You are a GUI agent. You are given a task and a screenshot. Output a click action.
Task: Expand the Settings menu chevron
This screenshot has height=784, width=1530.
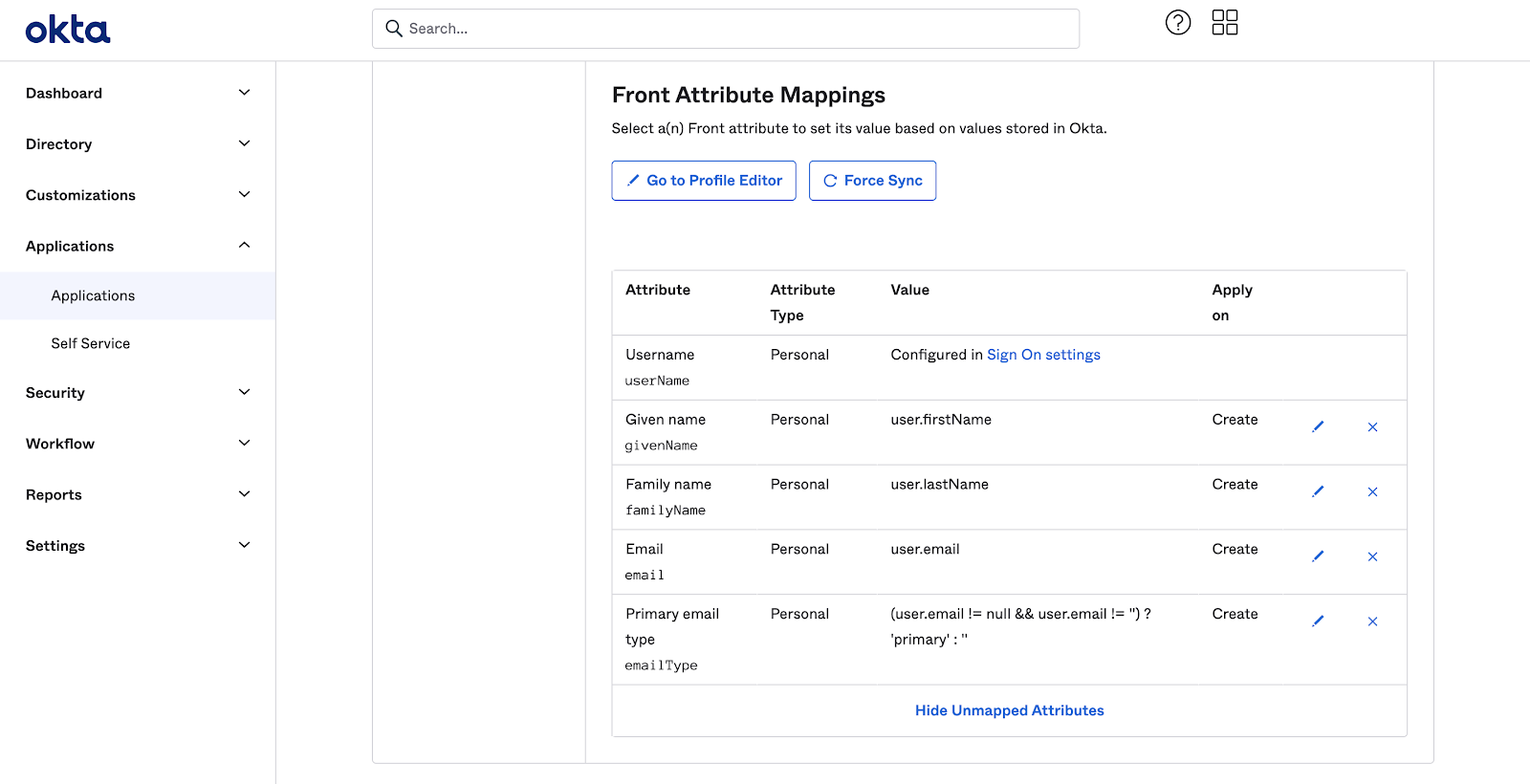(x=244, y=545)
